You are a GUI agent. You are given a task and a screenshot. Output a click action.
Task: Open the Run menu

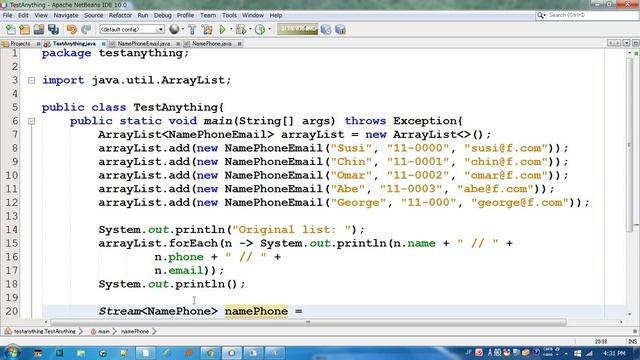(143, 15)
